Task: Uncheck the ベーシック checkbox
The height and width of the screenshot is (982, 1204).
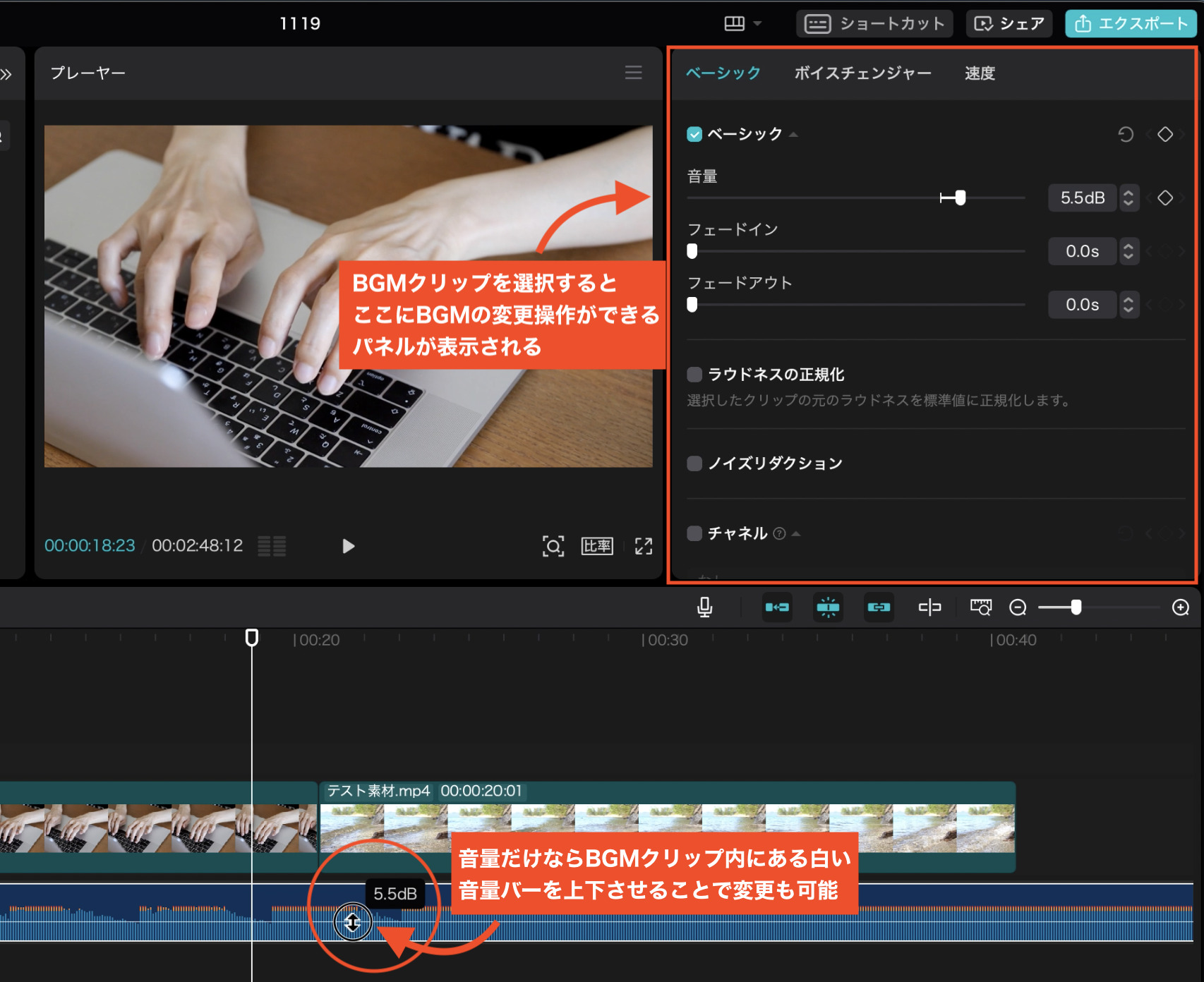Action: point(694,133)
